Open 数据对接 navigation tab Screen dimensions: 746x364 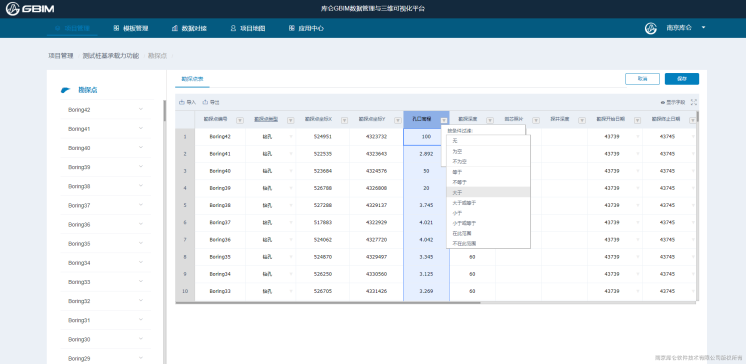[x=189, y=29]
